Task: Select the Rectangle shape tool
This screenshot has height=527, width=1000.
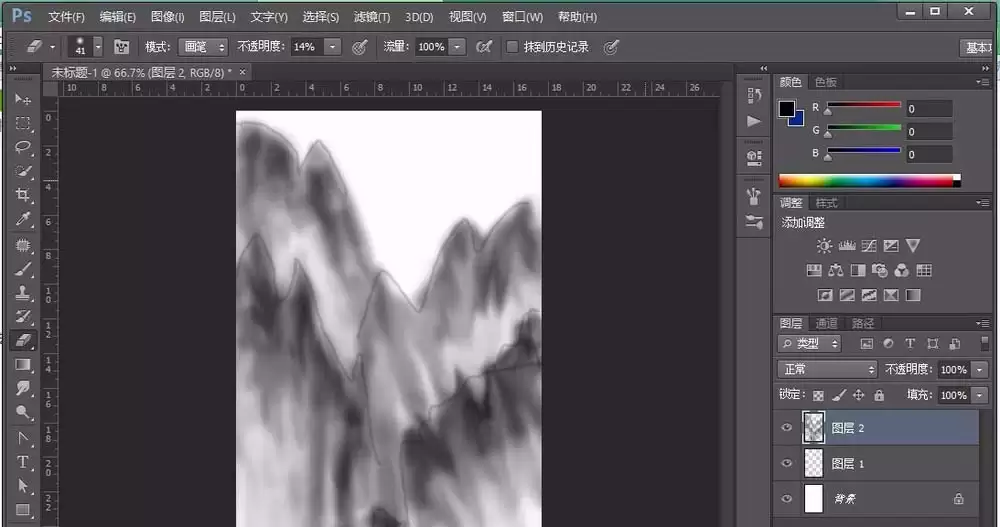Action: 23,510
